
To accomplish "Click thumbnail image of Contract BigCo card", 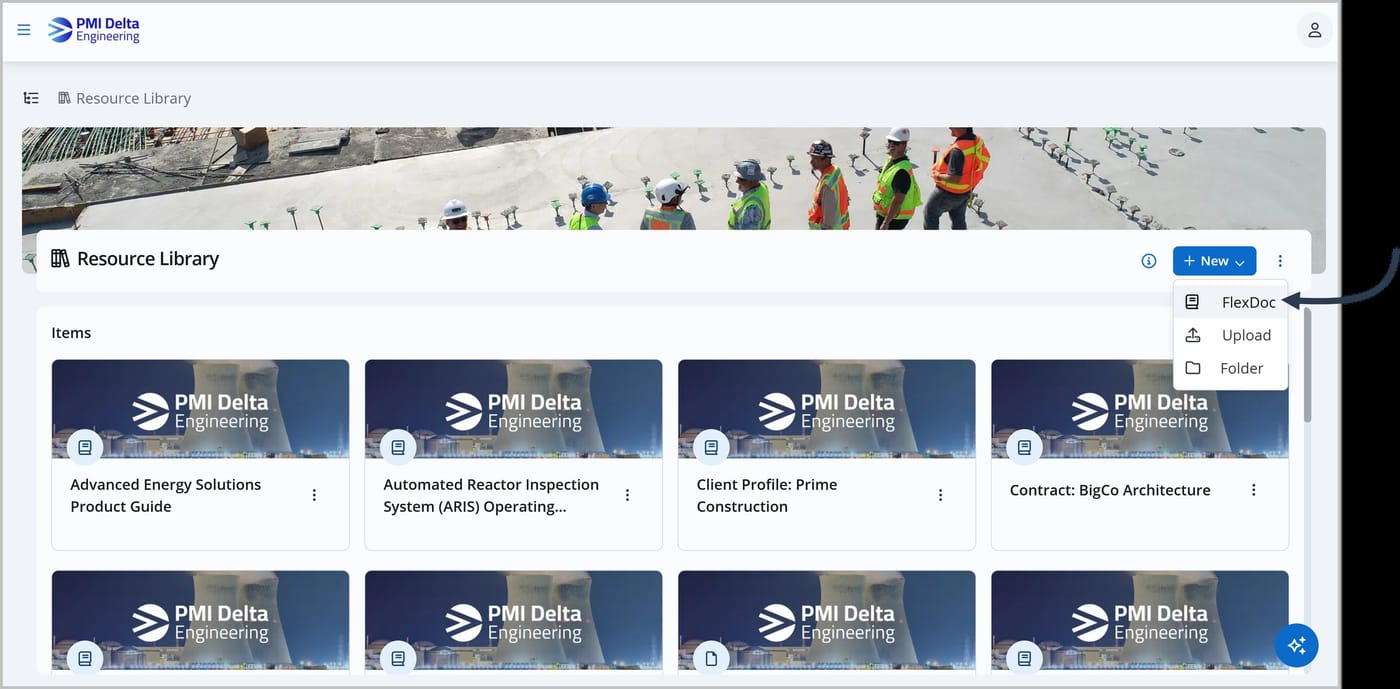I will (1139, 409).
